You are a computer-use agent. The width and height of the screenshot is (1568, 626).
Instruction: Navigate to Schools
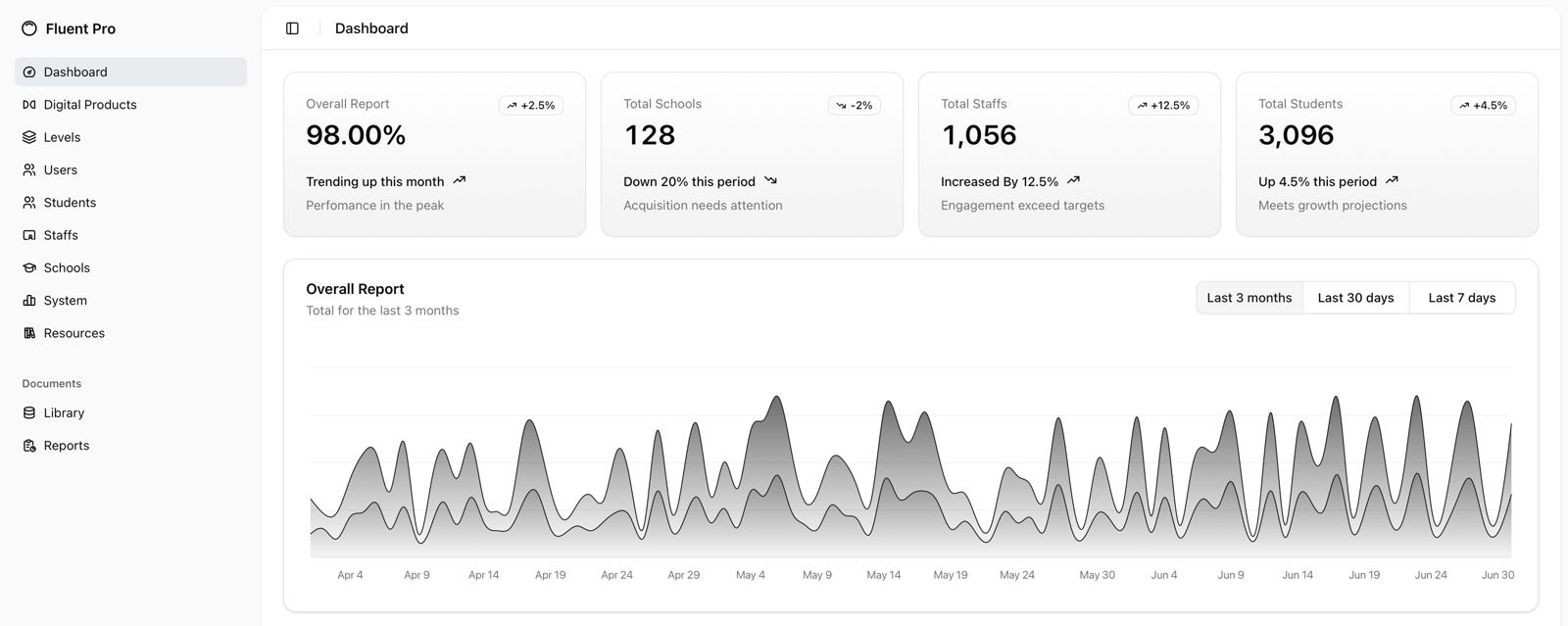pos(130,267)
